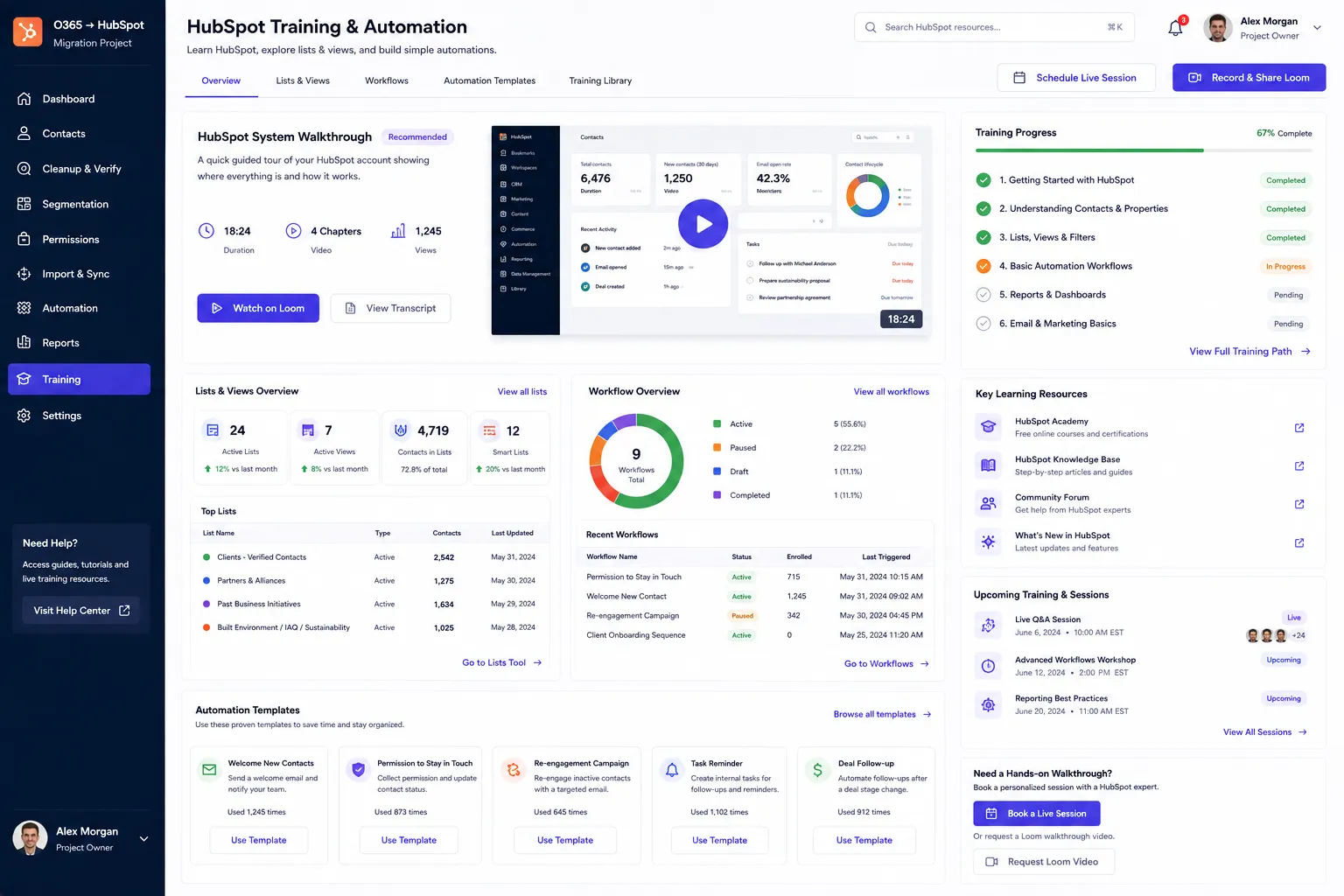This screenshot has width=1344, height=896.
Task: Open the View all workflows link
Action: [x=892, y=392]
